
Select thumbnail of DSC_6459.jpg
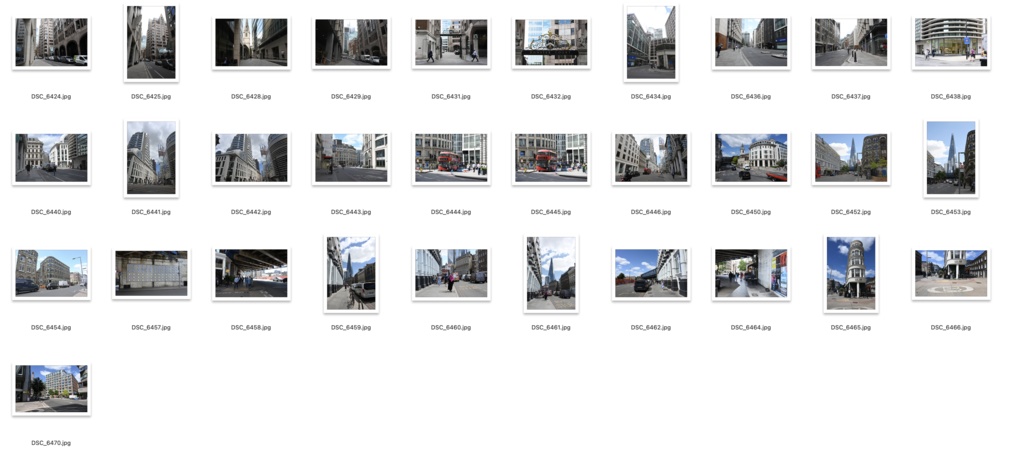coord(351,274)
